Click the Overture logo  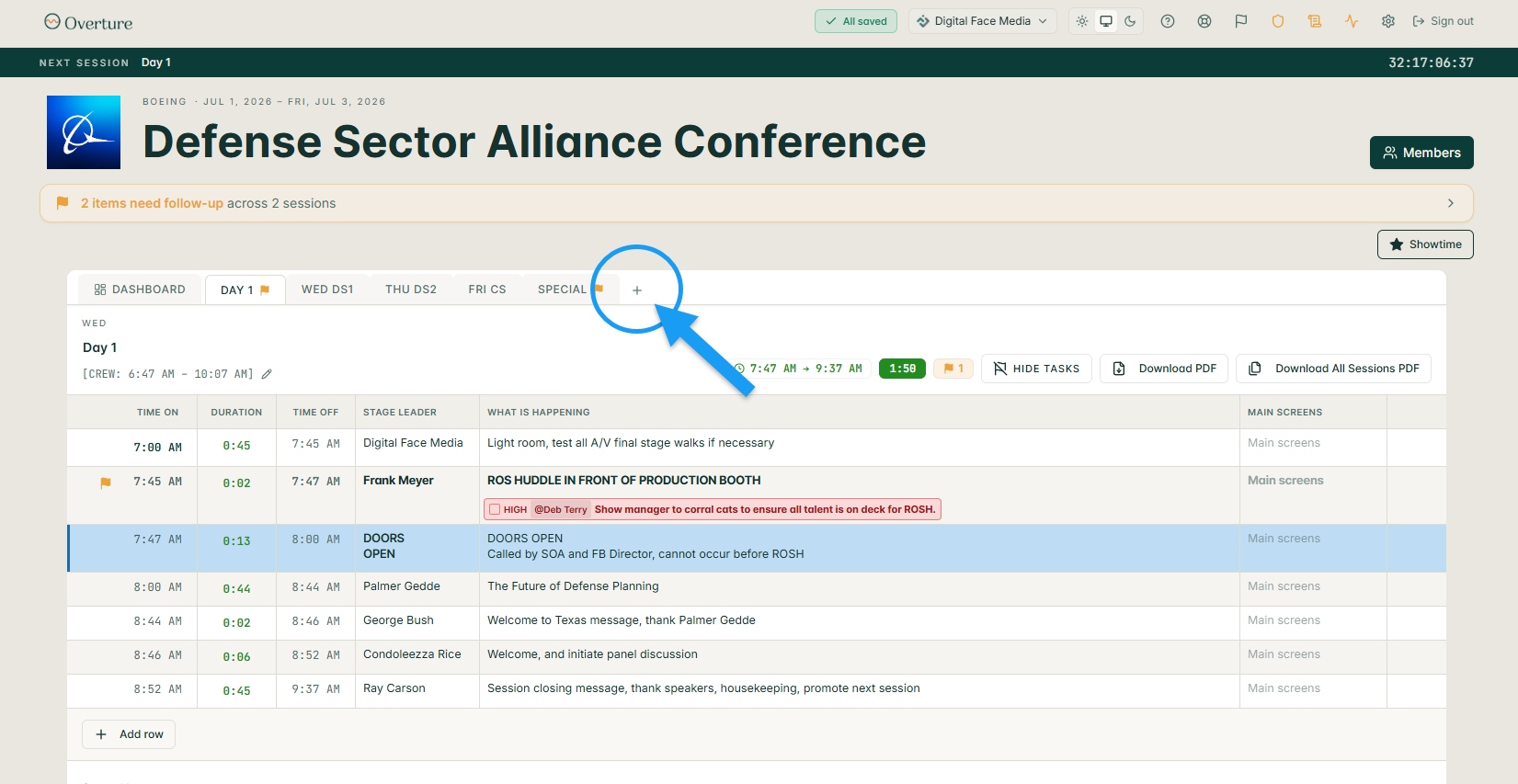click(88, 22)
